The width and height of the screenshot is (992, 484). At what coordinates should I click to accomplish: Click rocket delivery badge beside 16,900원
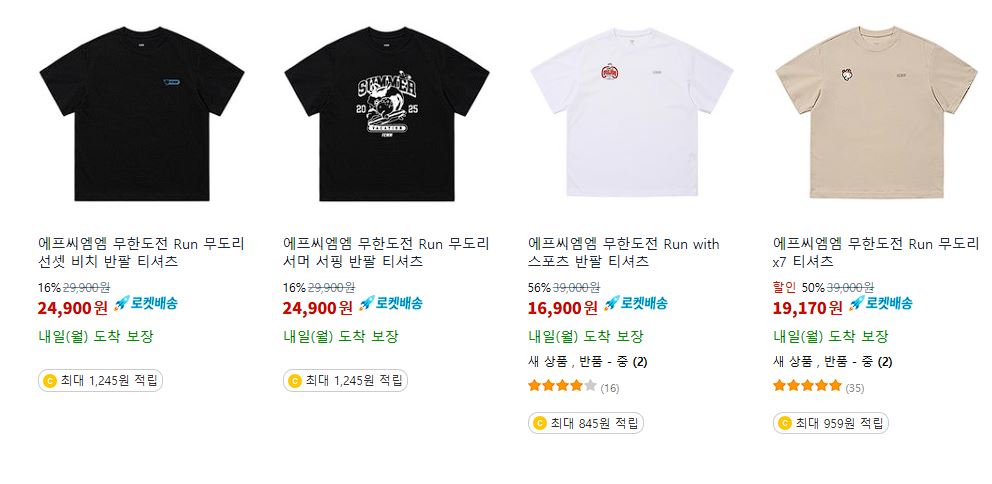click(635, 304)
